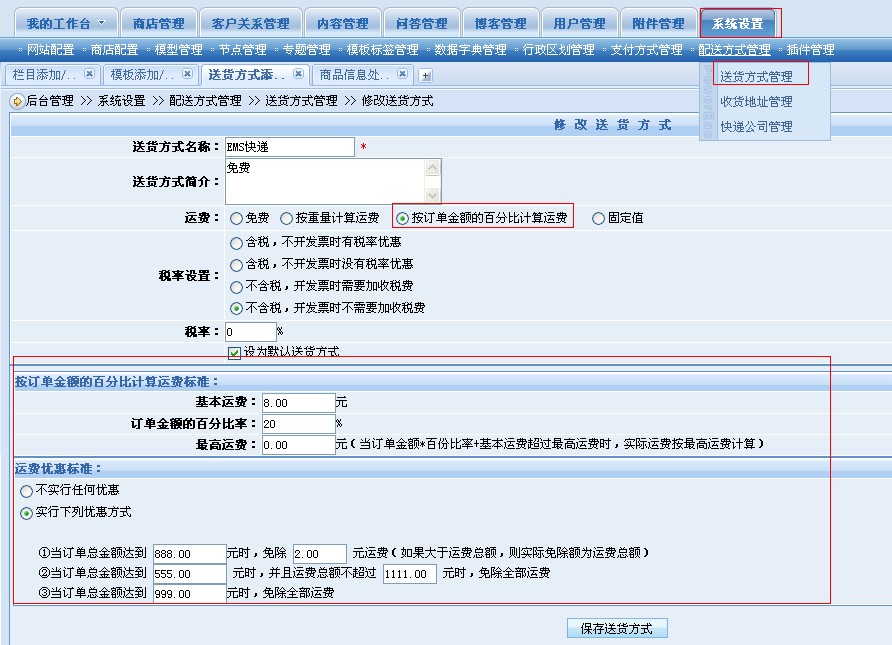
Task: Select the 免费 shipping fee radio
Action: pos(236,218)
